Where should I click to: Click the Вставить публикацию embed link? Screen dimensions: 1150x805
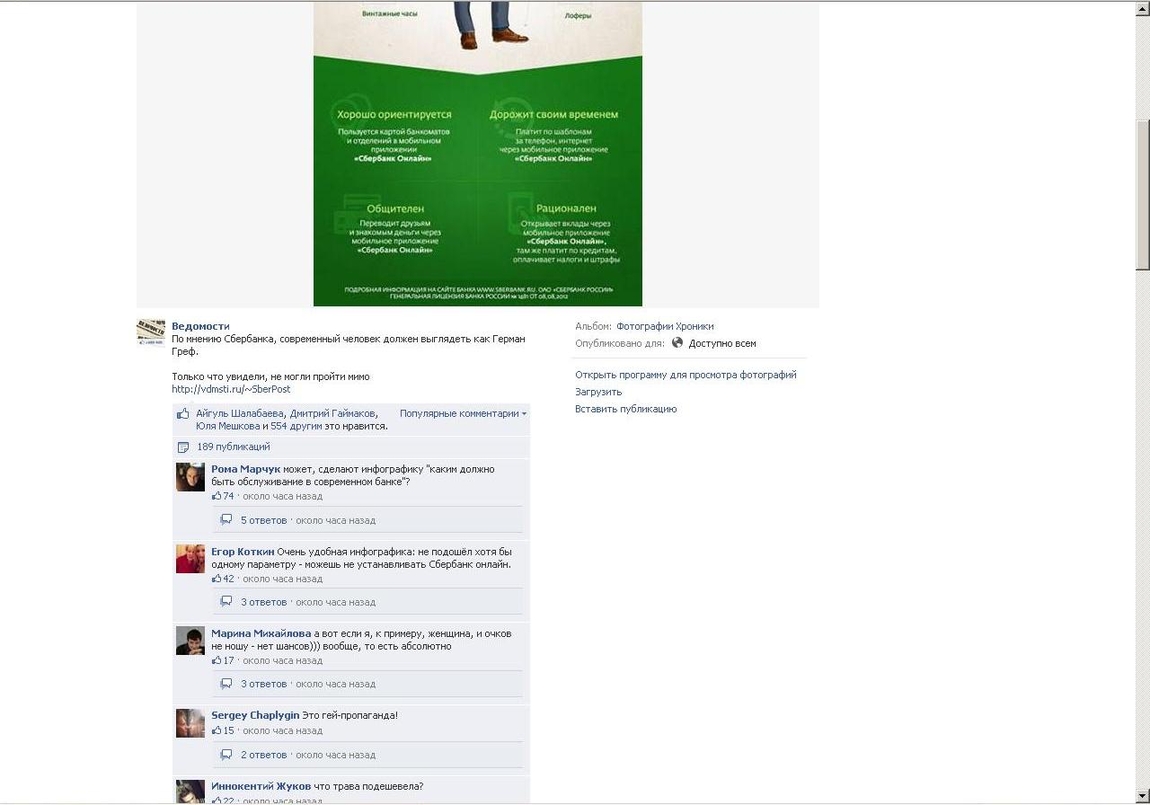point(626,409)
